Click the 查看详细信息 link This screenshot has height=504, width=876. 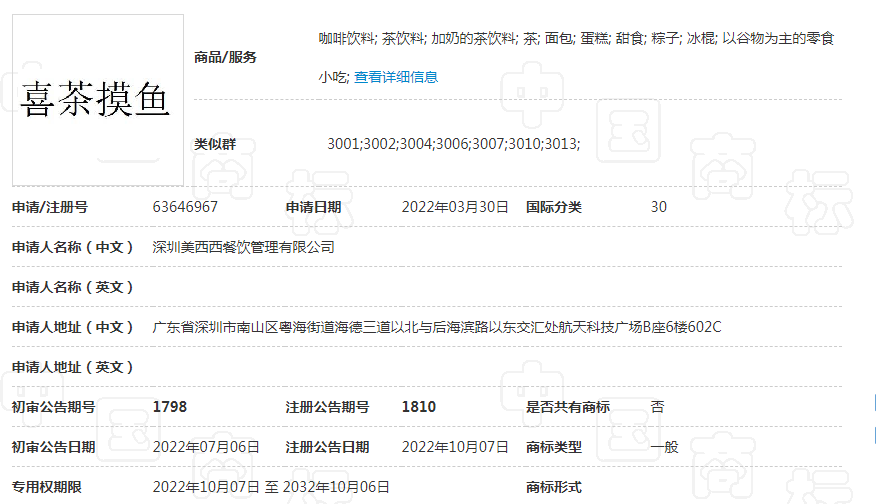coord(395,77)
